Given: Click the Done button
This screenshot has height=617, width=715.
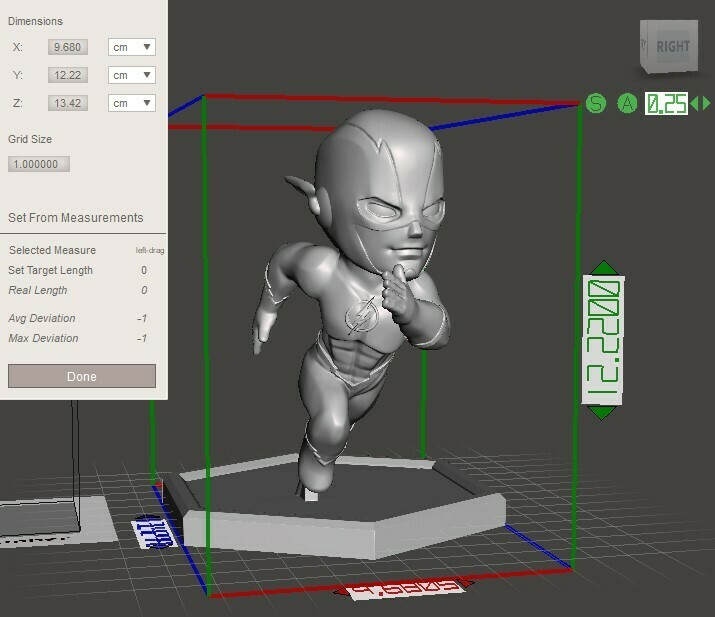Looking at the screenshot, I should [82, 376].
